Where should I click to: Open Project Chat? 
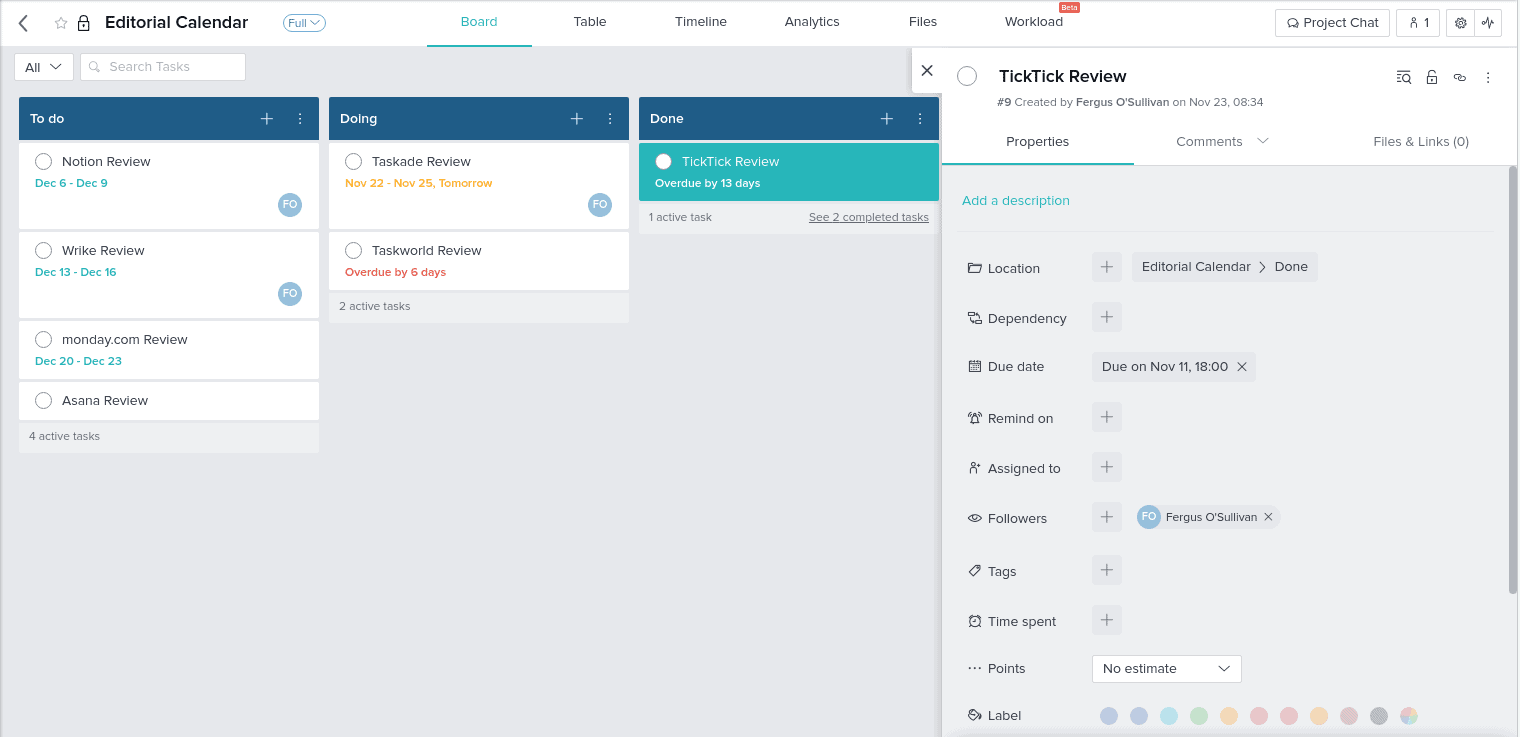[x=1331, y=22]
